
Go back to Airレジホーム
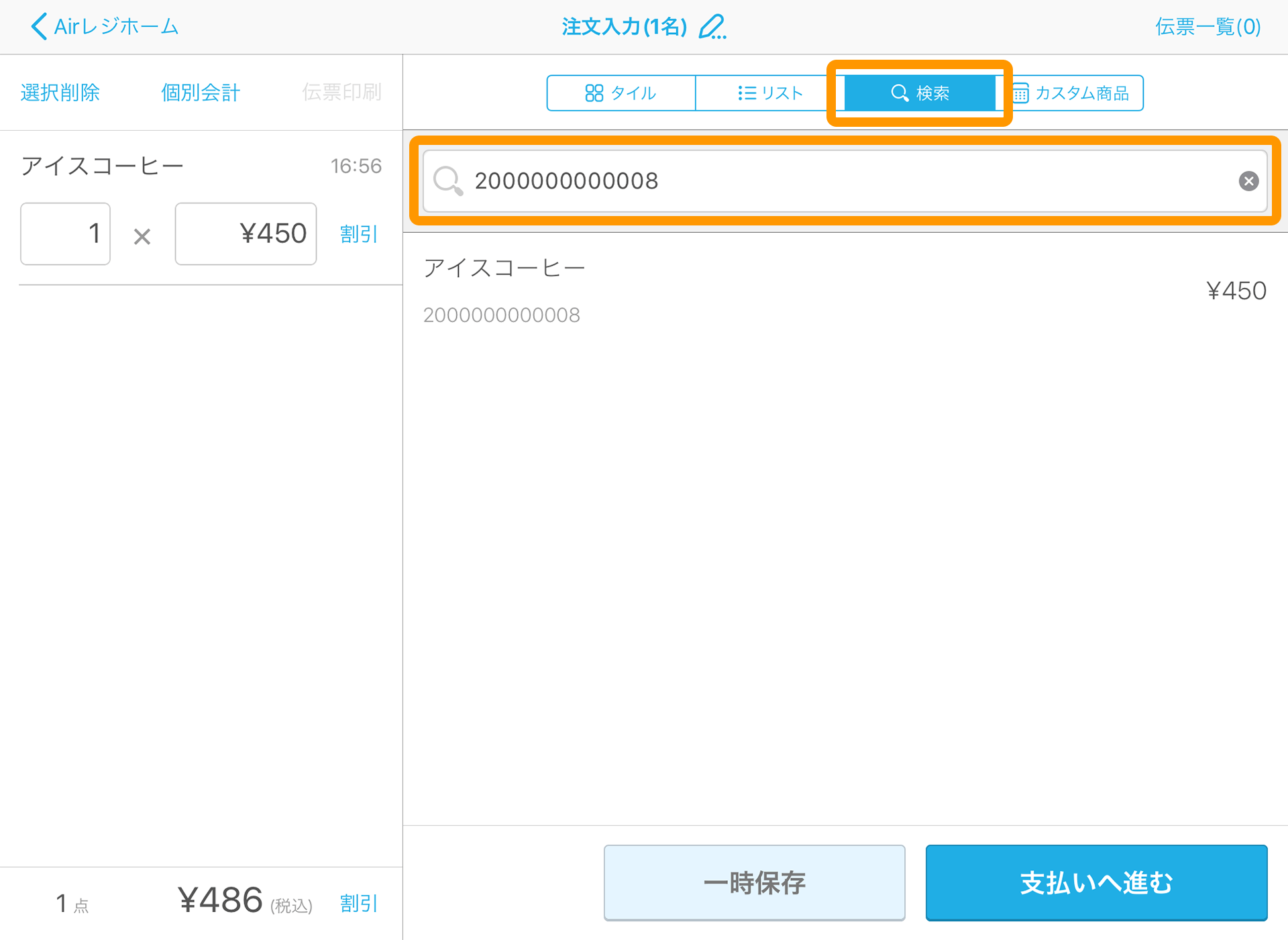point(105,27)
